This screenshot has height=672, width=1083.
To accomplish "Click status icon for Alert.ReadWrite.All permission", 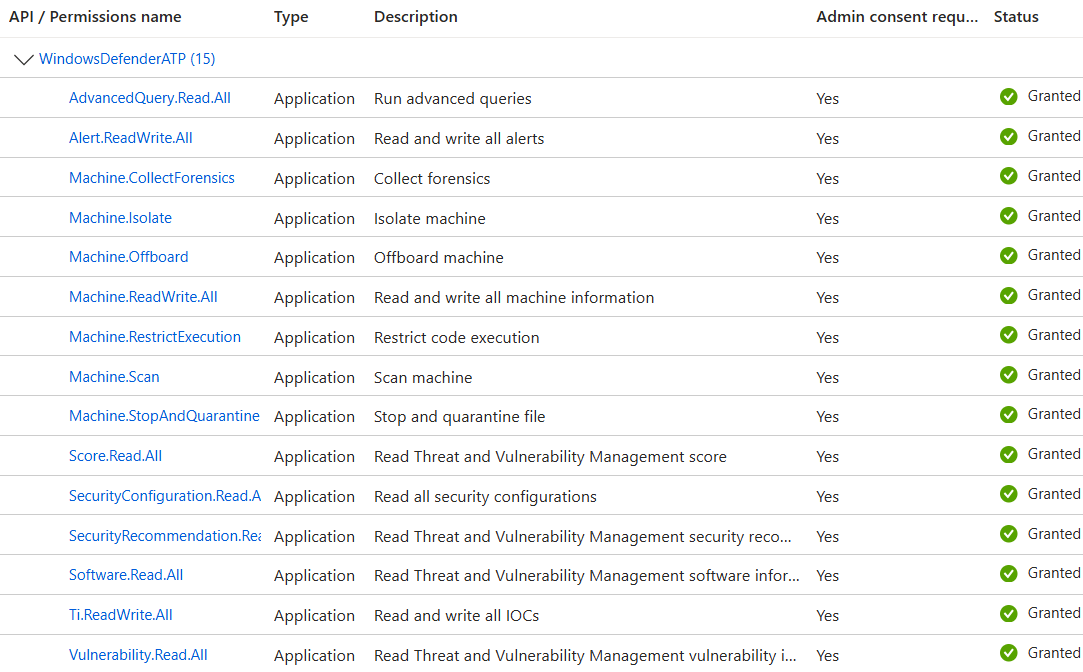I will pyautogui.click(x=1008, y=137).
